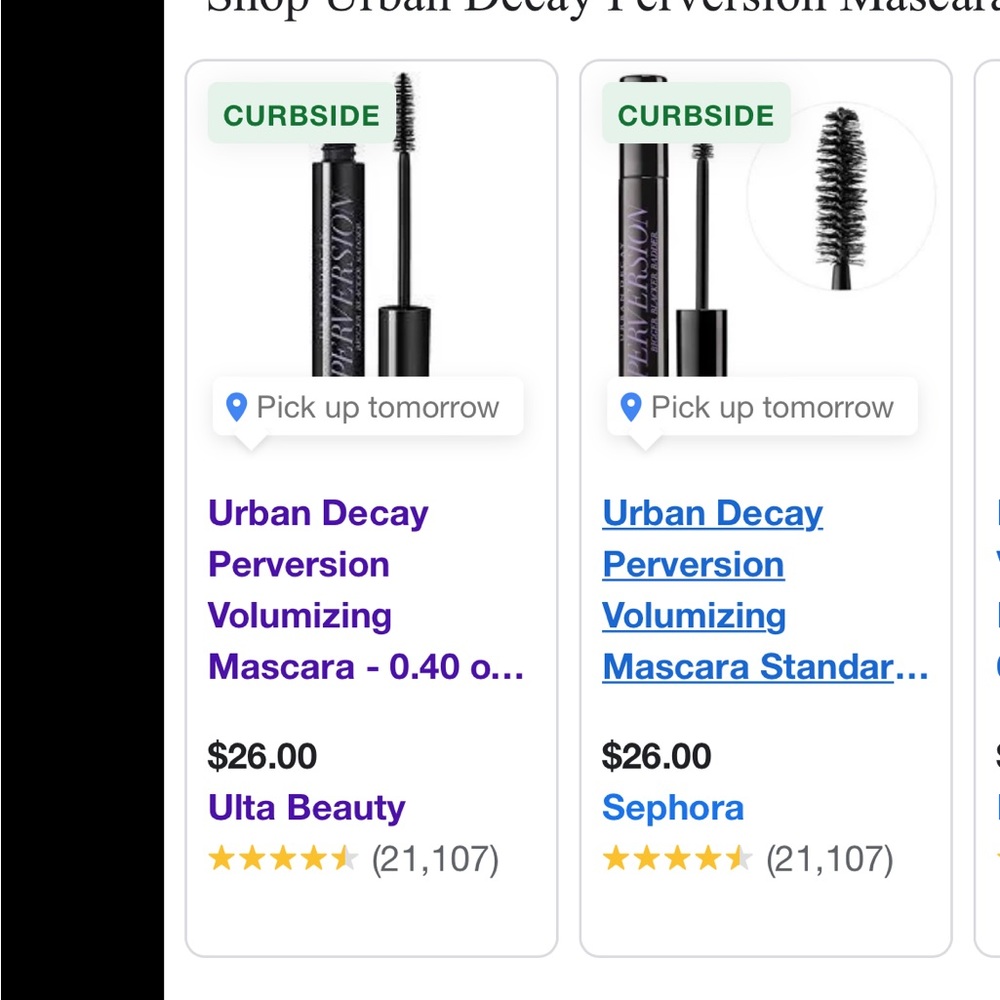Click the location pin icon on the first product card
The height and width of the screenshot is (1000, 1000).
(237, 406)
